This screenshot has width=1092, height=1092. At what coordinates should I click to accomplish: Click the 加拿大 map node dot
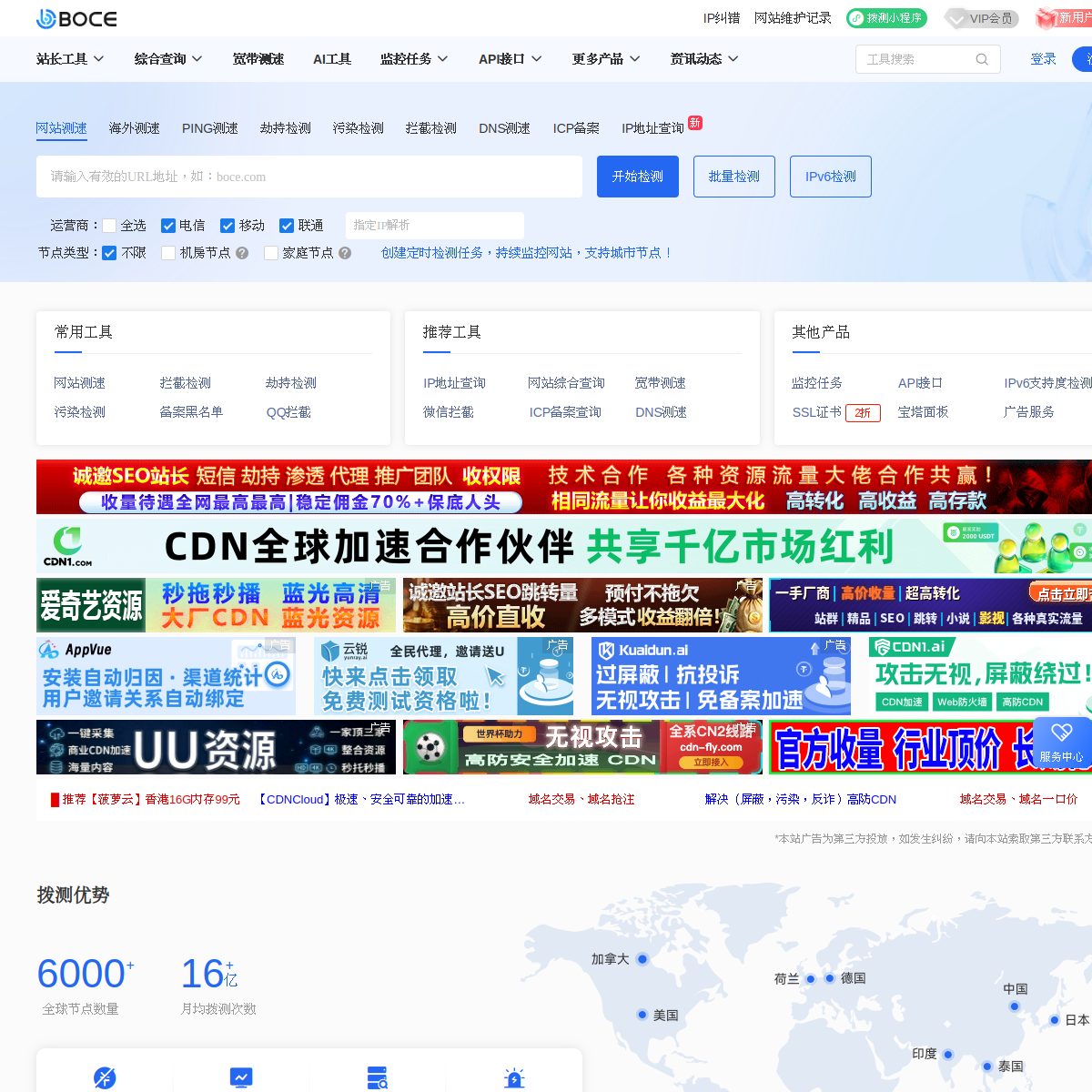(642, 959)
